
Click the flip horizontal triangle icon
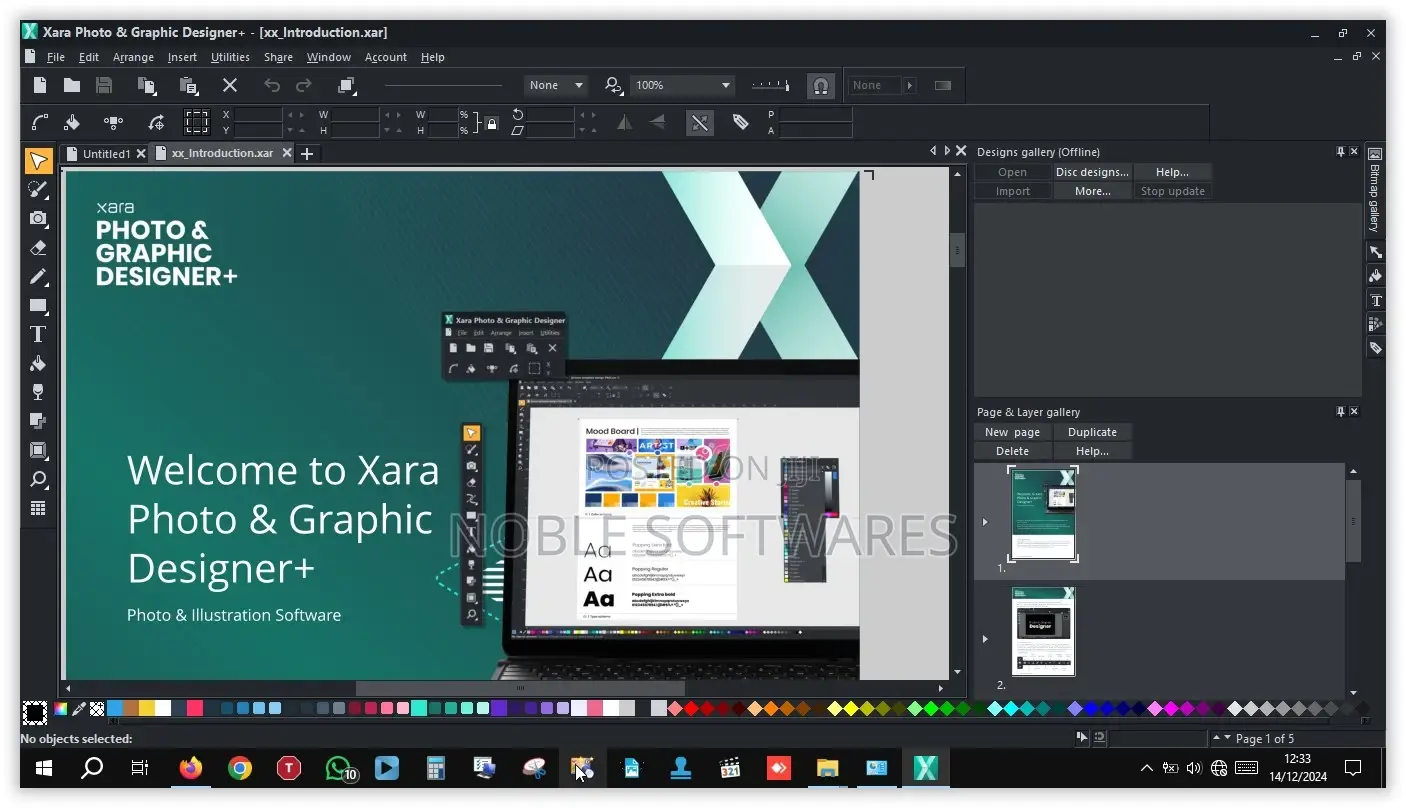tap(625, 122)
